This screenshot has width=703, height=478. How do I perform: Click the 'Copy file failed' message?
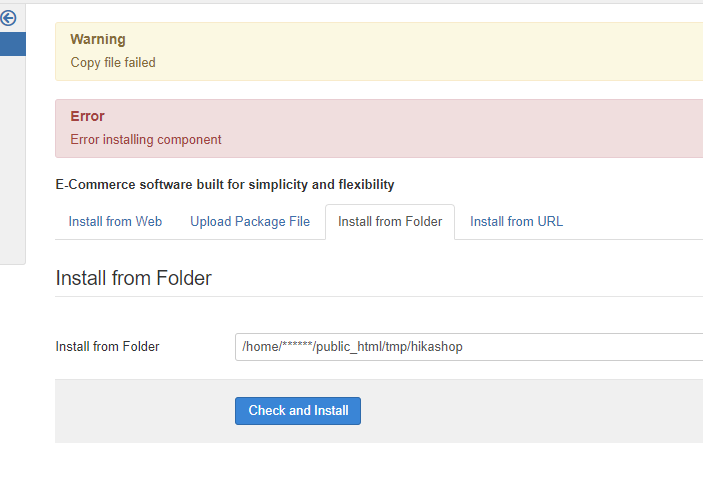[113, 62]
